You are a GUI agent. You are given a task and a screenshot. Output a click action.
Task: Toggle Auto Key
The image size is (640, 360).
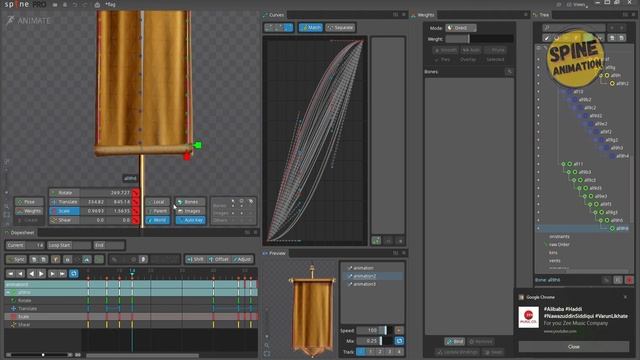[x=191, y=220]
